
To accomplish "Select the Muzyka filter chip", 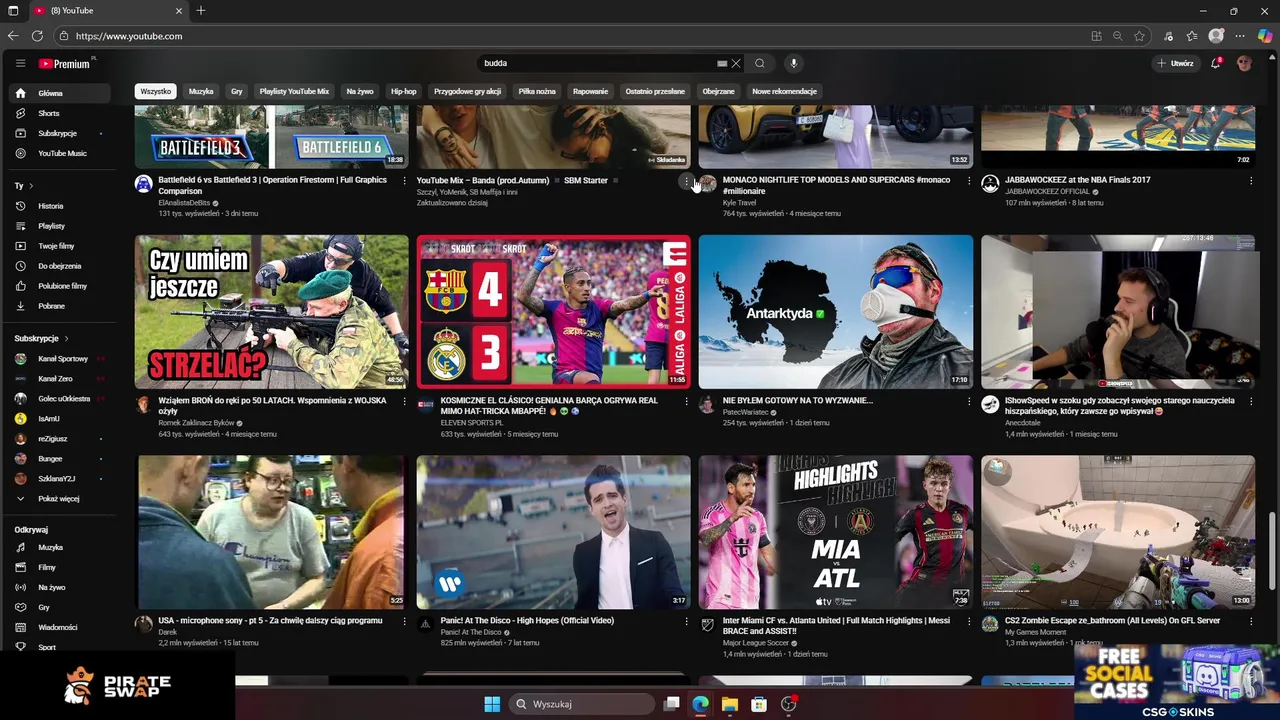I will click(x=201, y=91).
